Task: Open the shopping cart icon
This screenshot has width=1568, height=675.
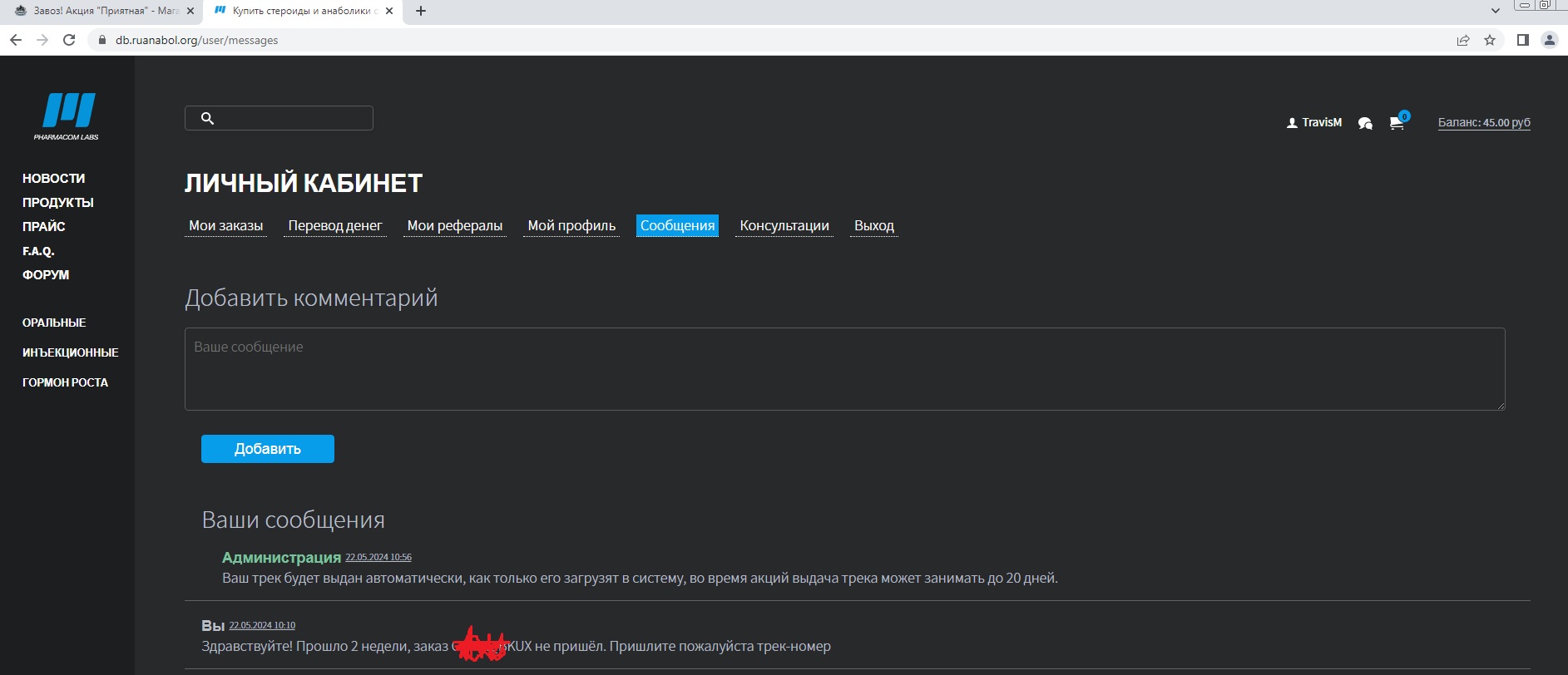Action: coord(1397,123)
